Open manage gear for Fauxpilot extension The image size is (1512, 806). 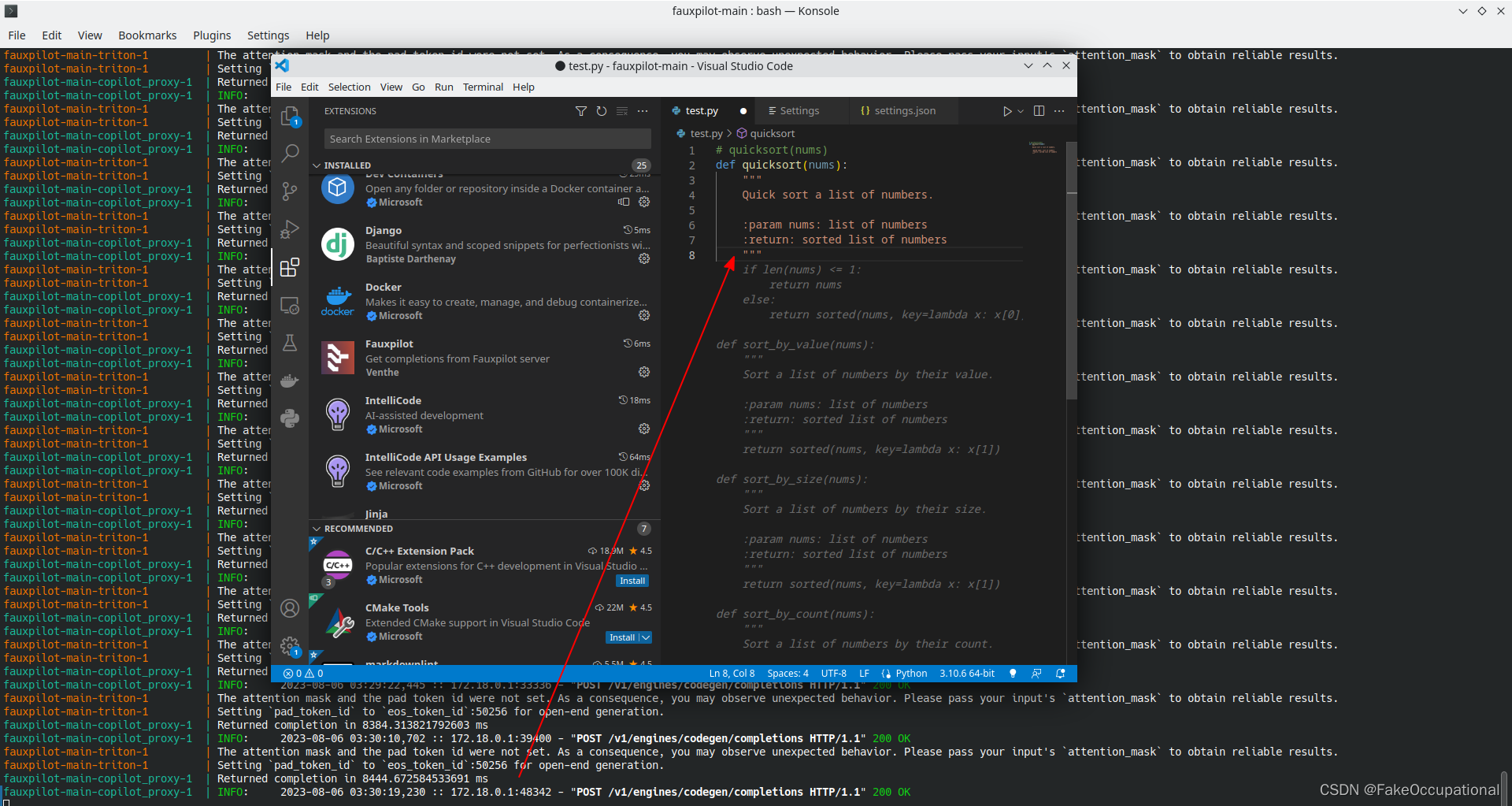click(644, 372)
